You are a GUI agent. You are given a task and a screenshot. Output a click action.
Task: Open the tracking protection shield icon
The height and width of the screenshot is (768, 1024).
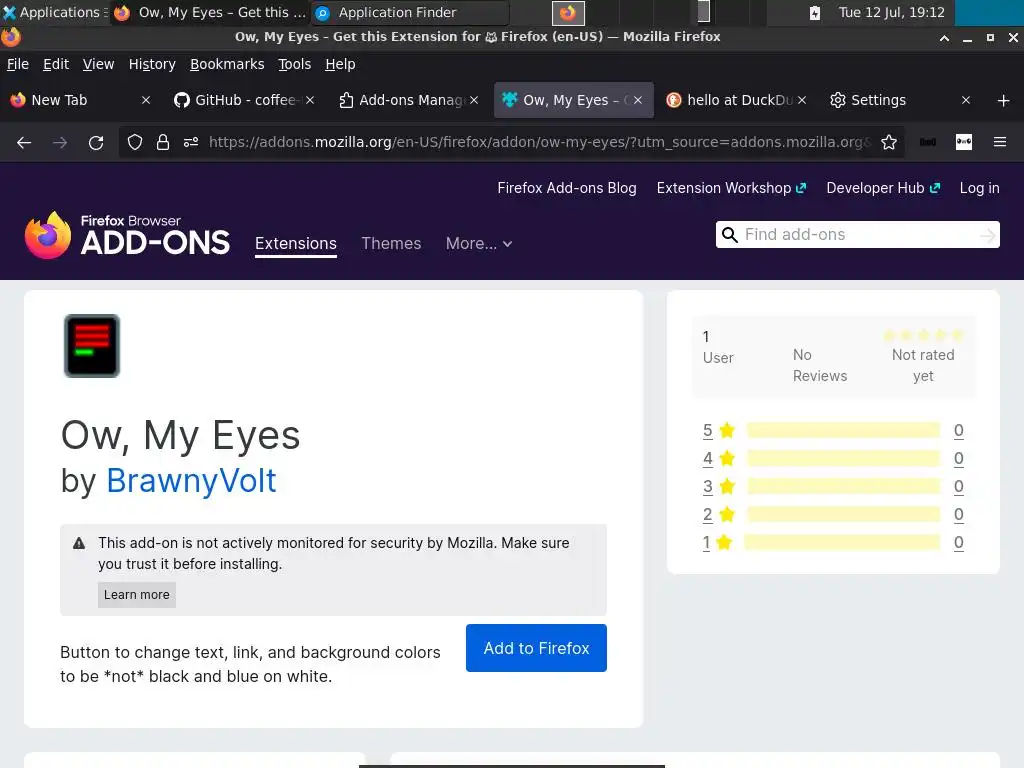135,142
